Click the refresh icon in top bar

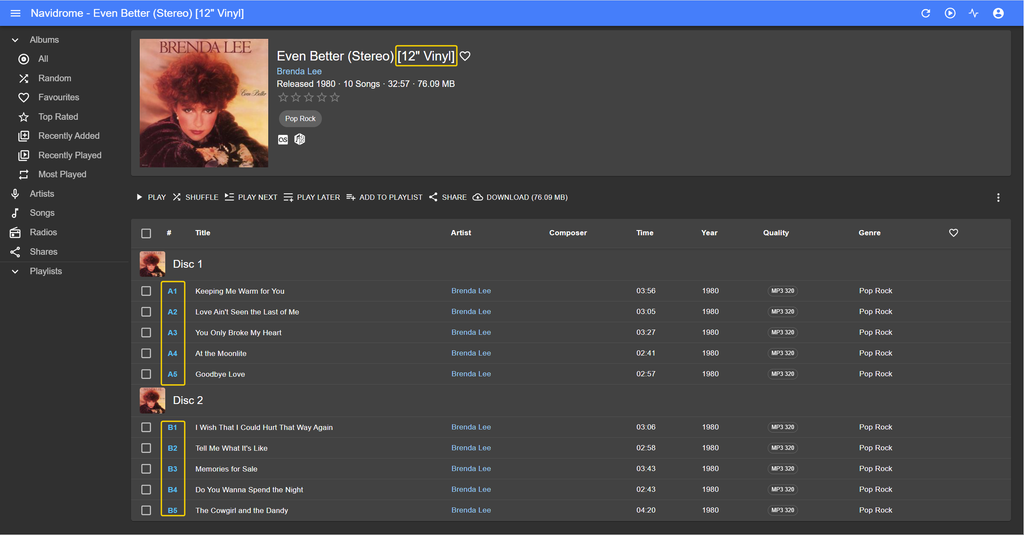pos(925,13)
